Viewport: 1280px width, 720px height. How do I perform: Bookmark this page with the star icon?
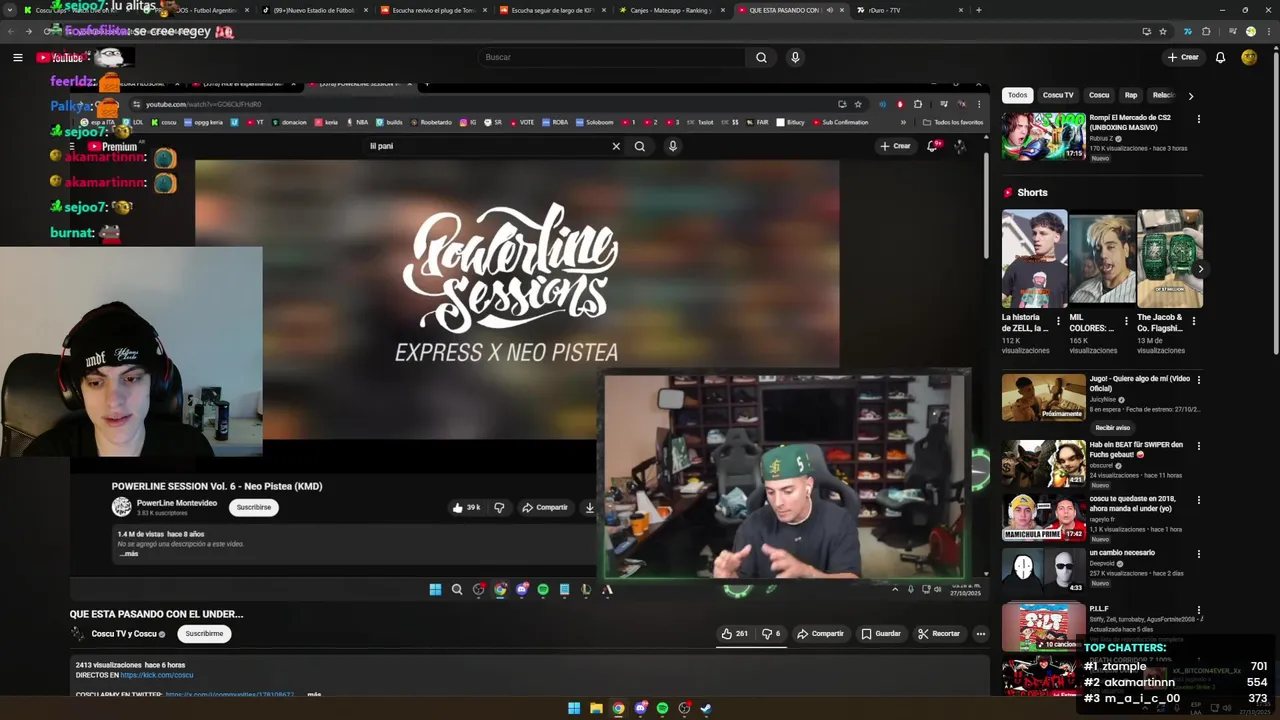click(x=1163, y=31)
